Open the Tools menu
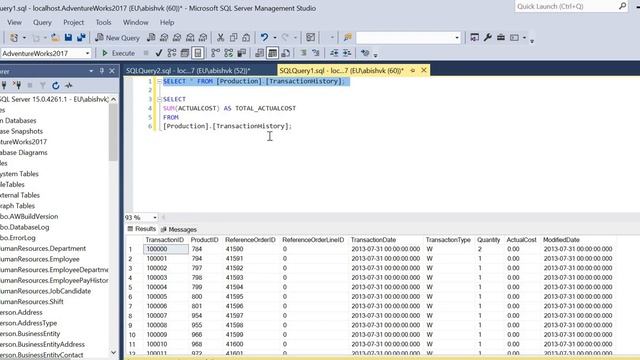 (x=103, y=22)
